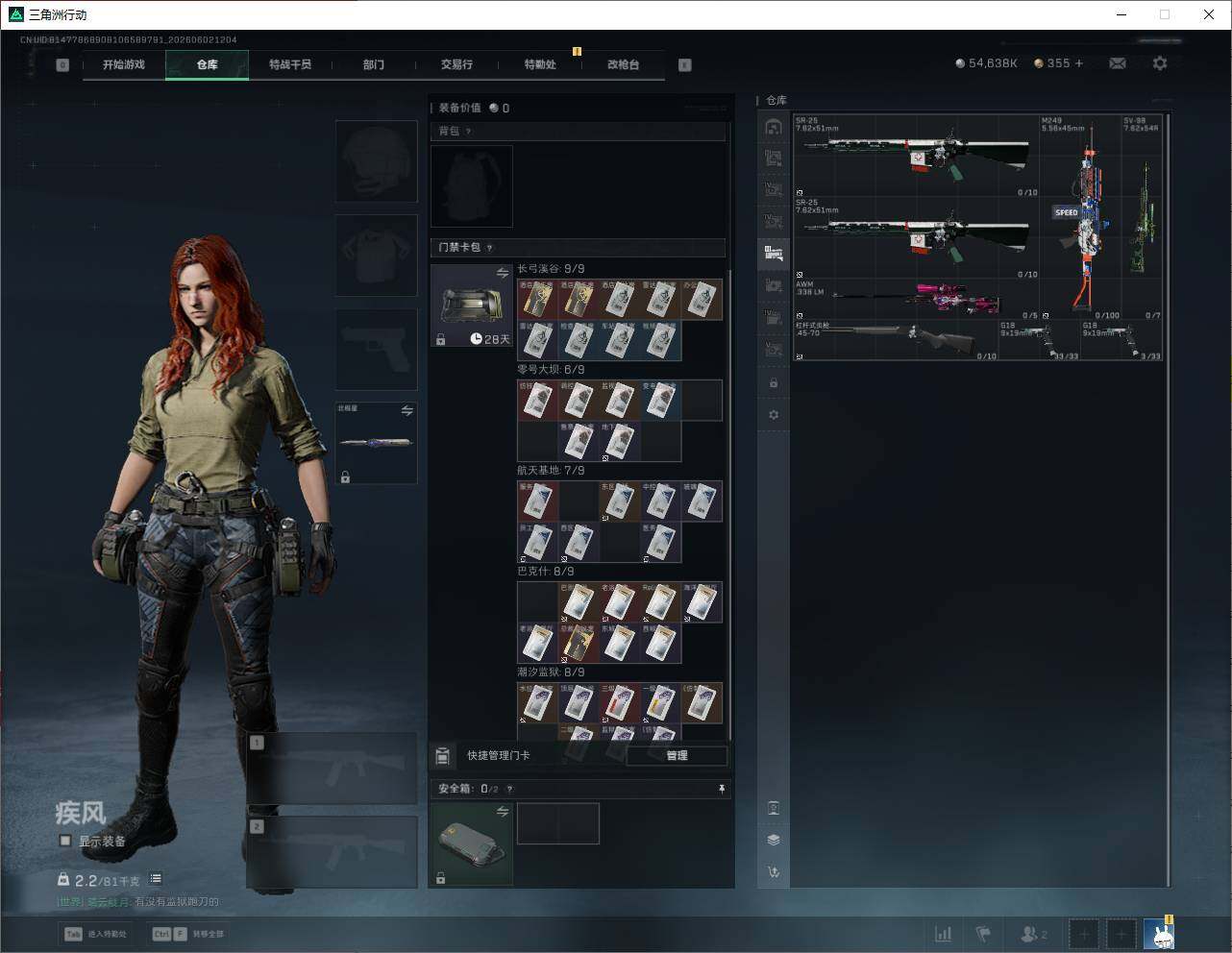The image size is (1232, 953).
Task: Open settings gear in the top bar
Action: coord(1160,63)
